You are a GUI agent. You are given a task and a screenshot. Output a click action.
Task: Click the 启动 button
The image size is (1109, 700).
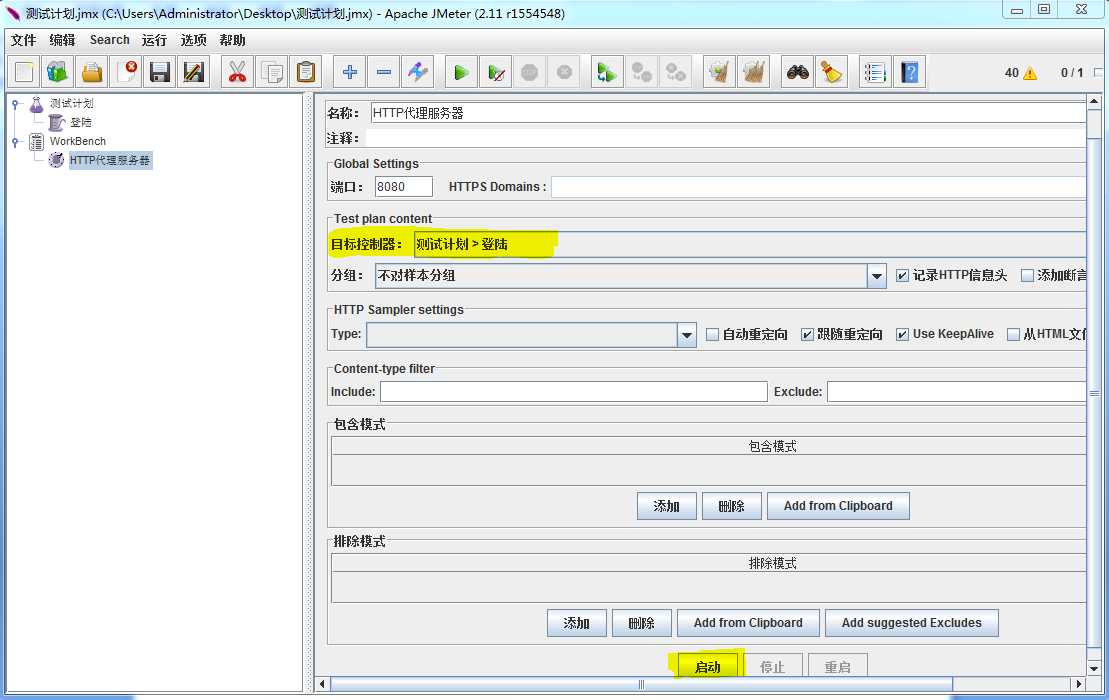click(x=707, y=667)
